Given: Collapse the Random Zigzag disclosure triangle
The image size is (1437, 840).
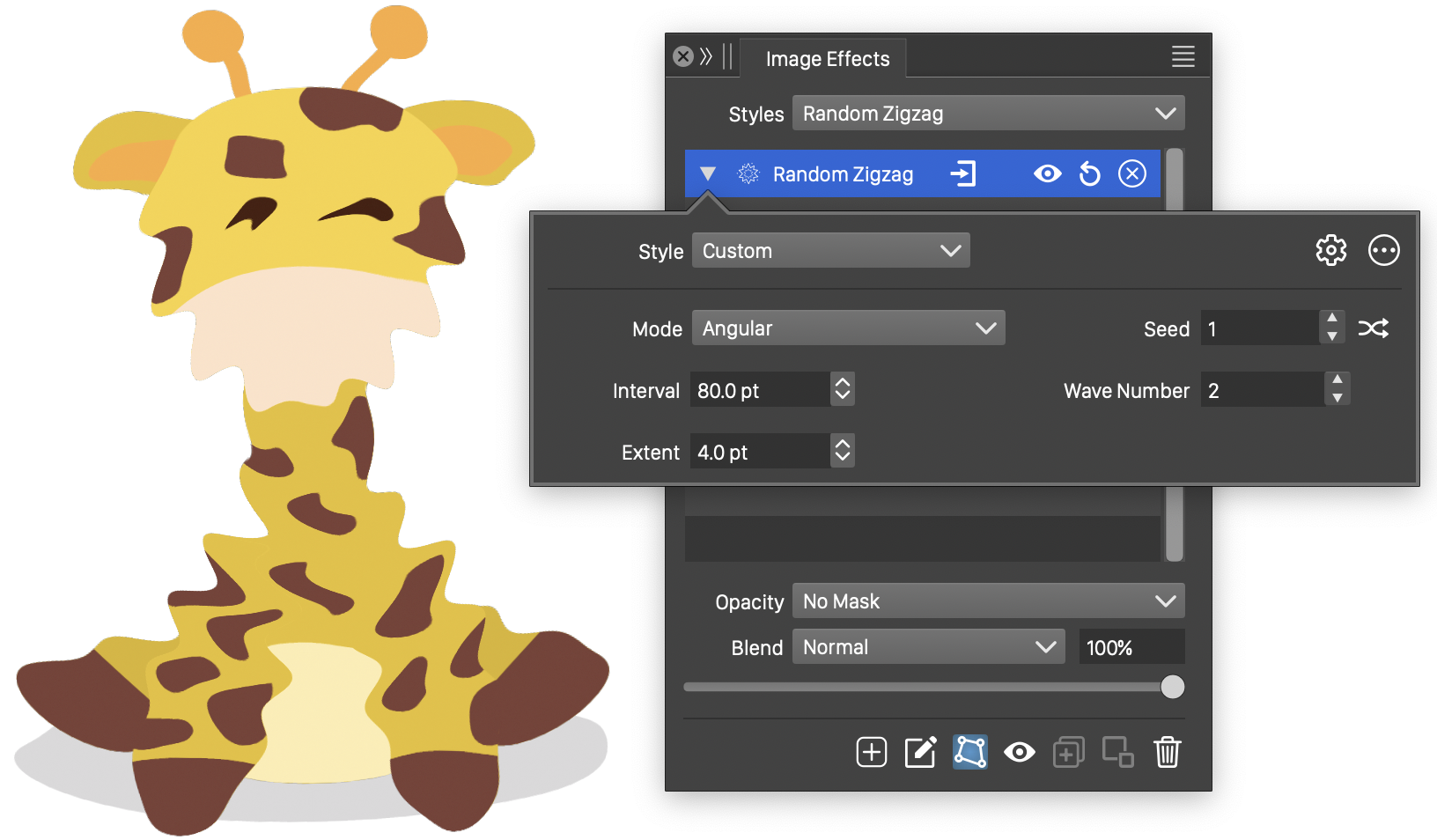Looking at the screenshot, I should pyautogui.click(x=708, y=174).
